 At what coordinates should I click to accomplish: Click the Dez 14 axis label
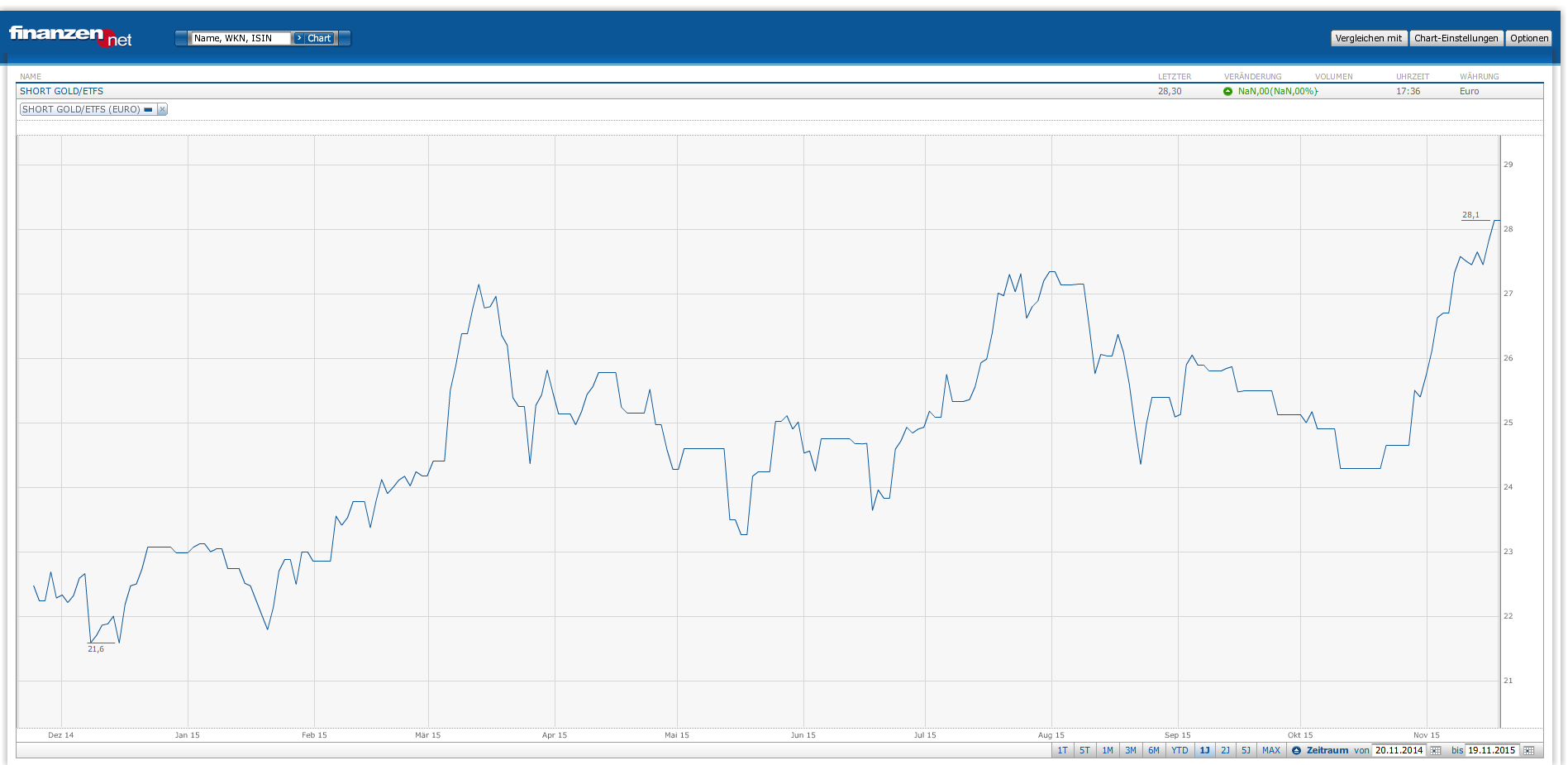(60, 735)
